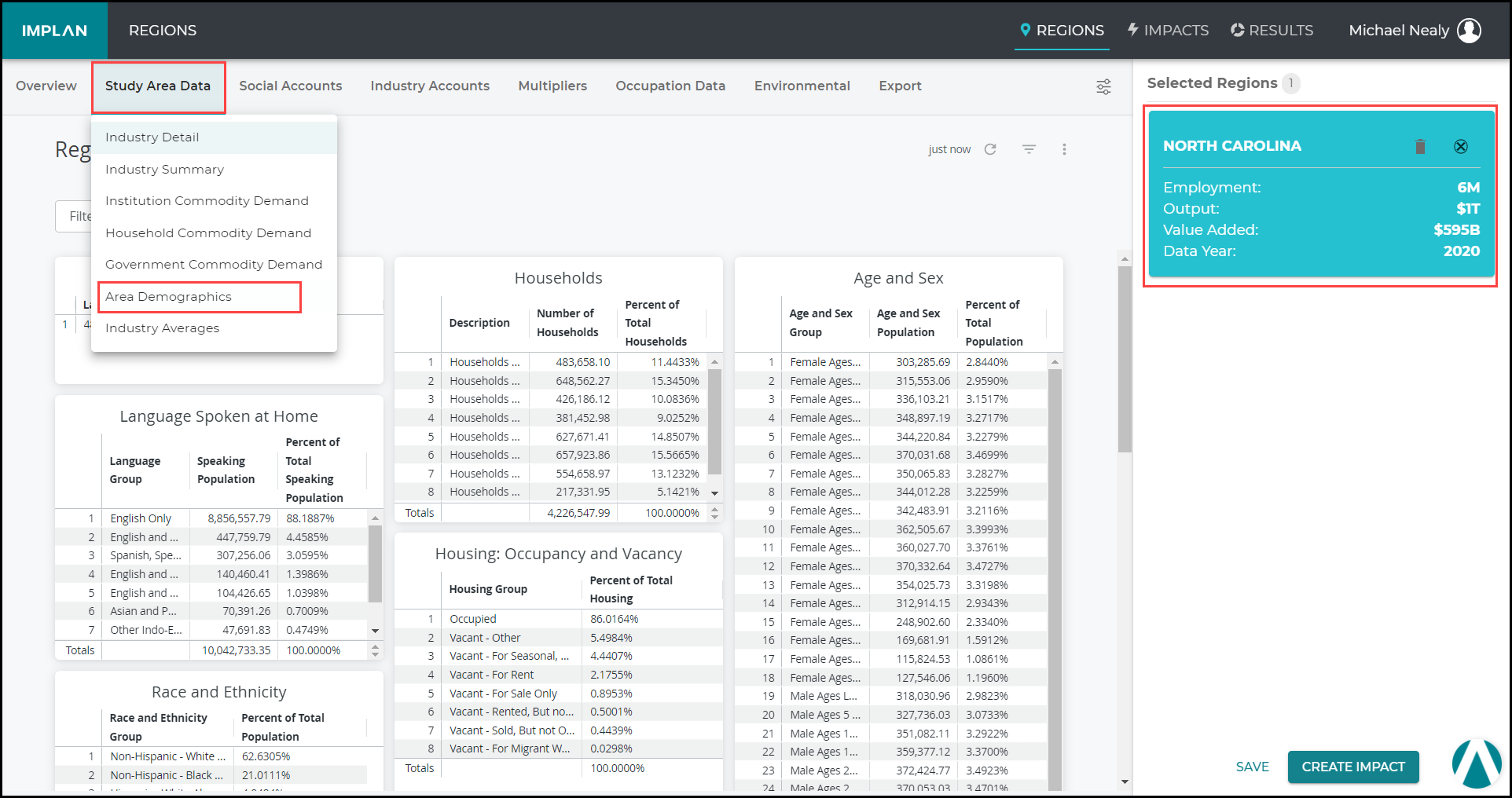Select the English Only language row

click(211, 518)
